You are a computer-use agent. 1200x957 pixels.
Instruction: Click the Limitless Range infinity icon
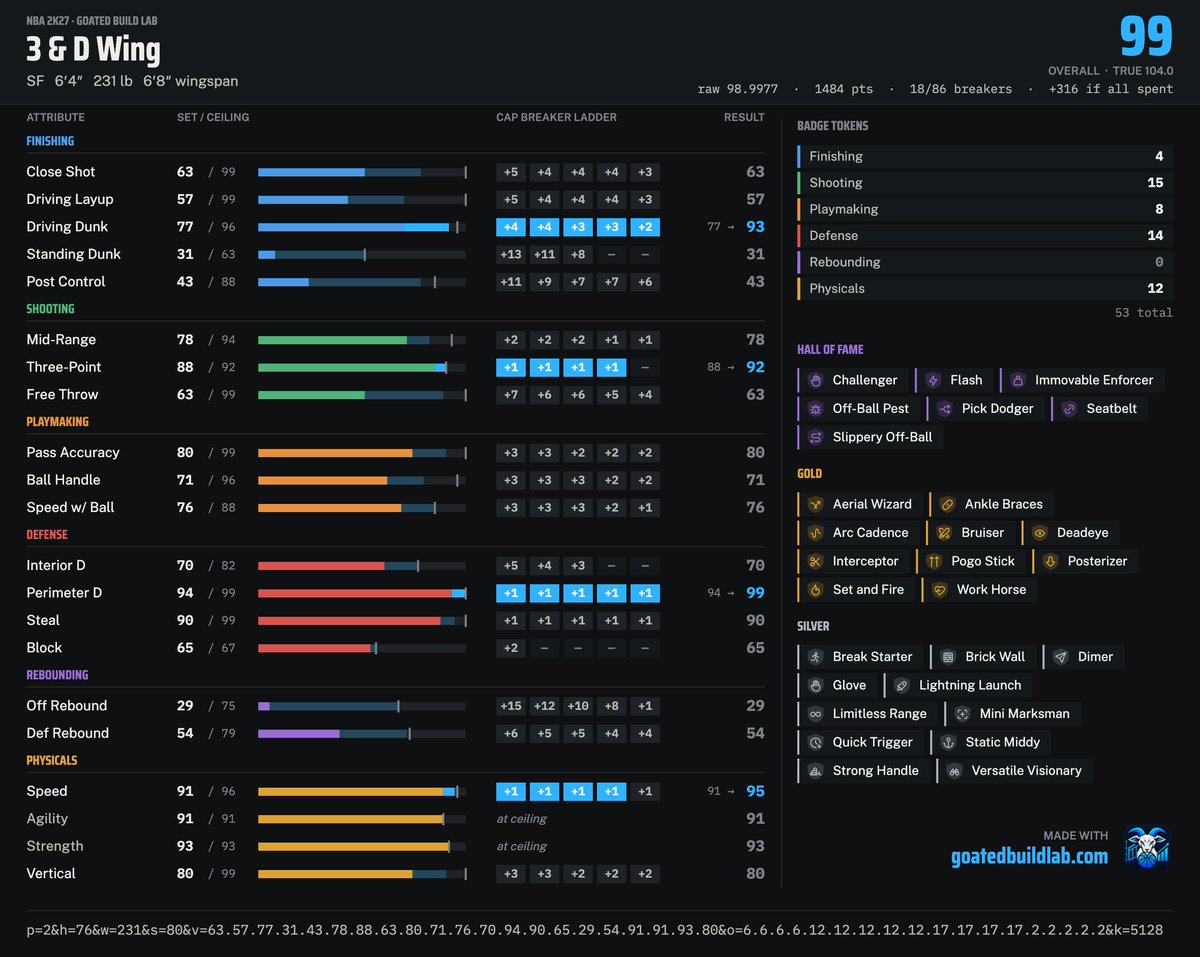(x=815, y=714)
